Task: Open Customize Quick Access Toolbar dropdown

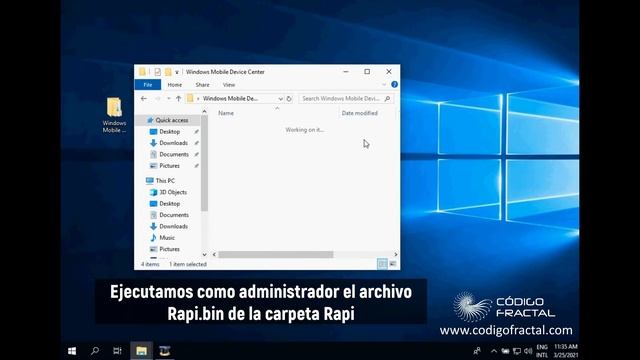Action: (x=177, y=72)
